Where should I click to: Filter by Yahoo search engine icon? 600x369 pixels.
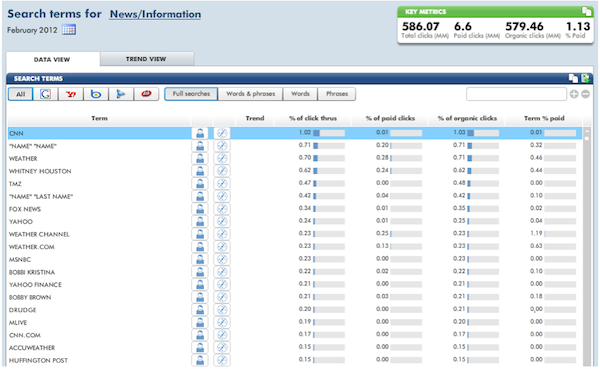click(70, 94)
